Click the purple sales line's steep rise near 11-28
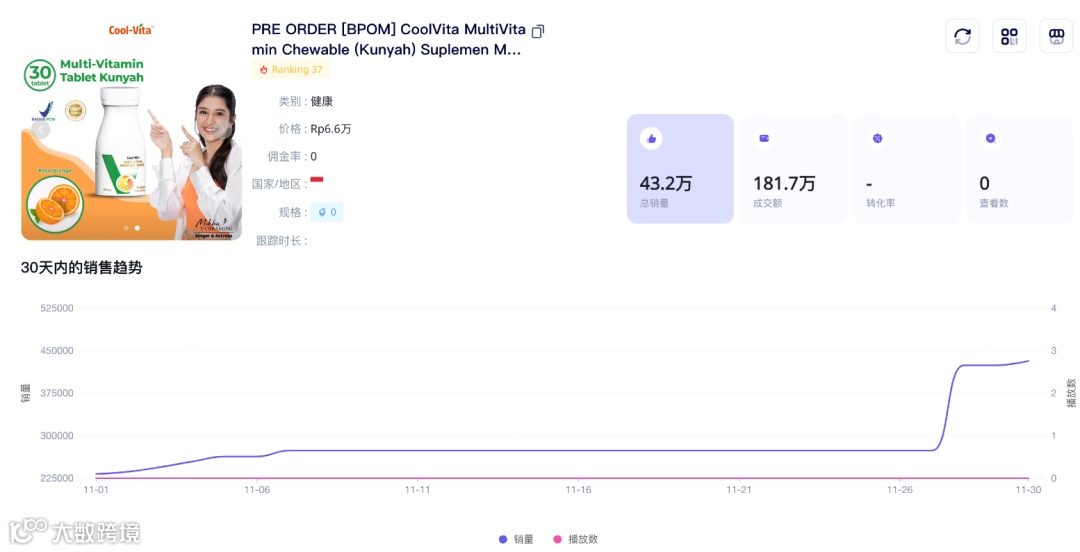The width and height of the screenshot is (1080, 552). click(948, 408)
